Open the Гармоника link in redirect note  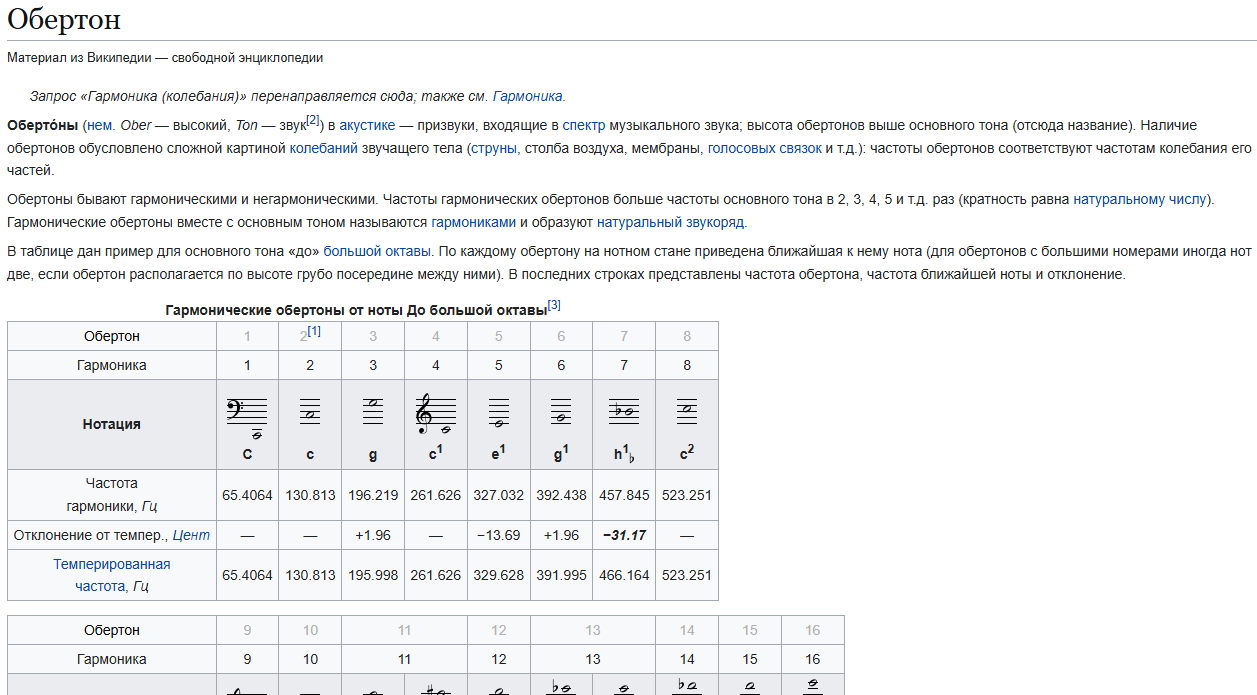click(x=528, y=96)
